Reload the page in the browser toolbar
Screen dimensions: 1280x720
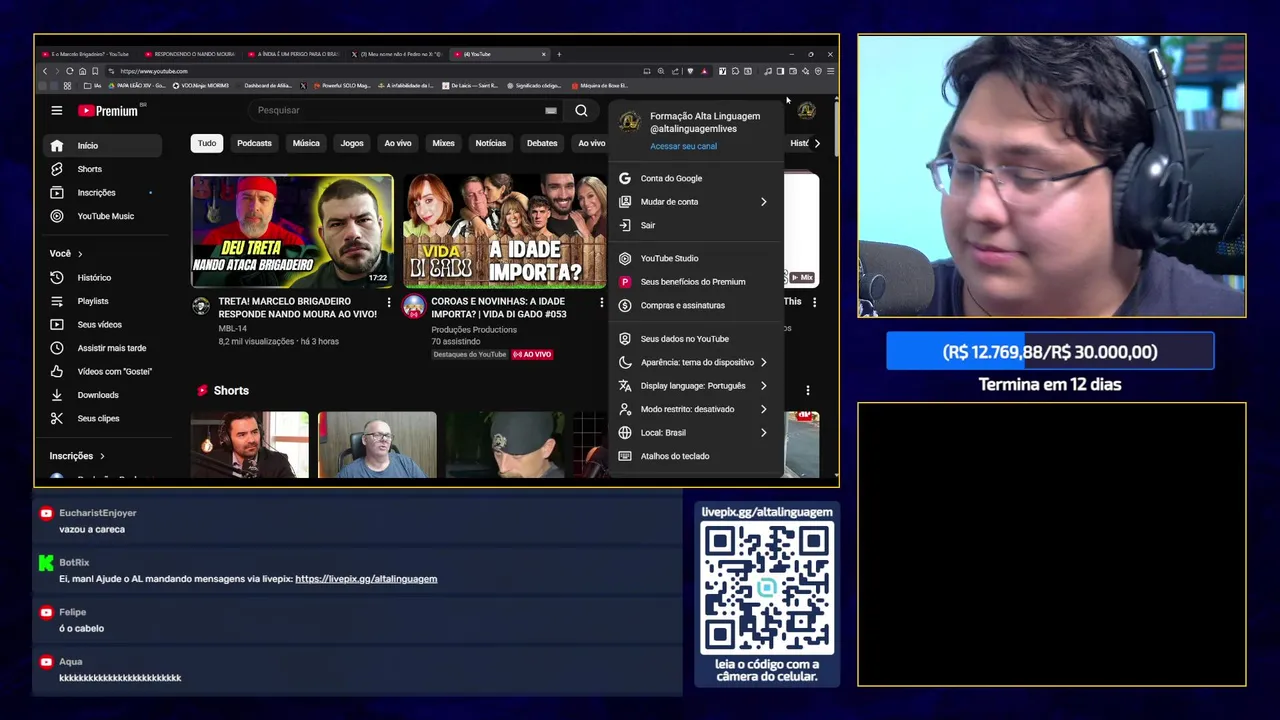69,71
